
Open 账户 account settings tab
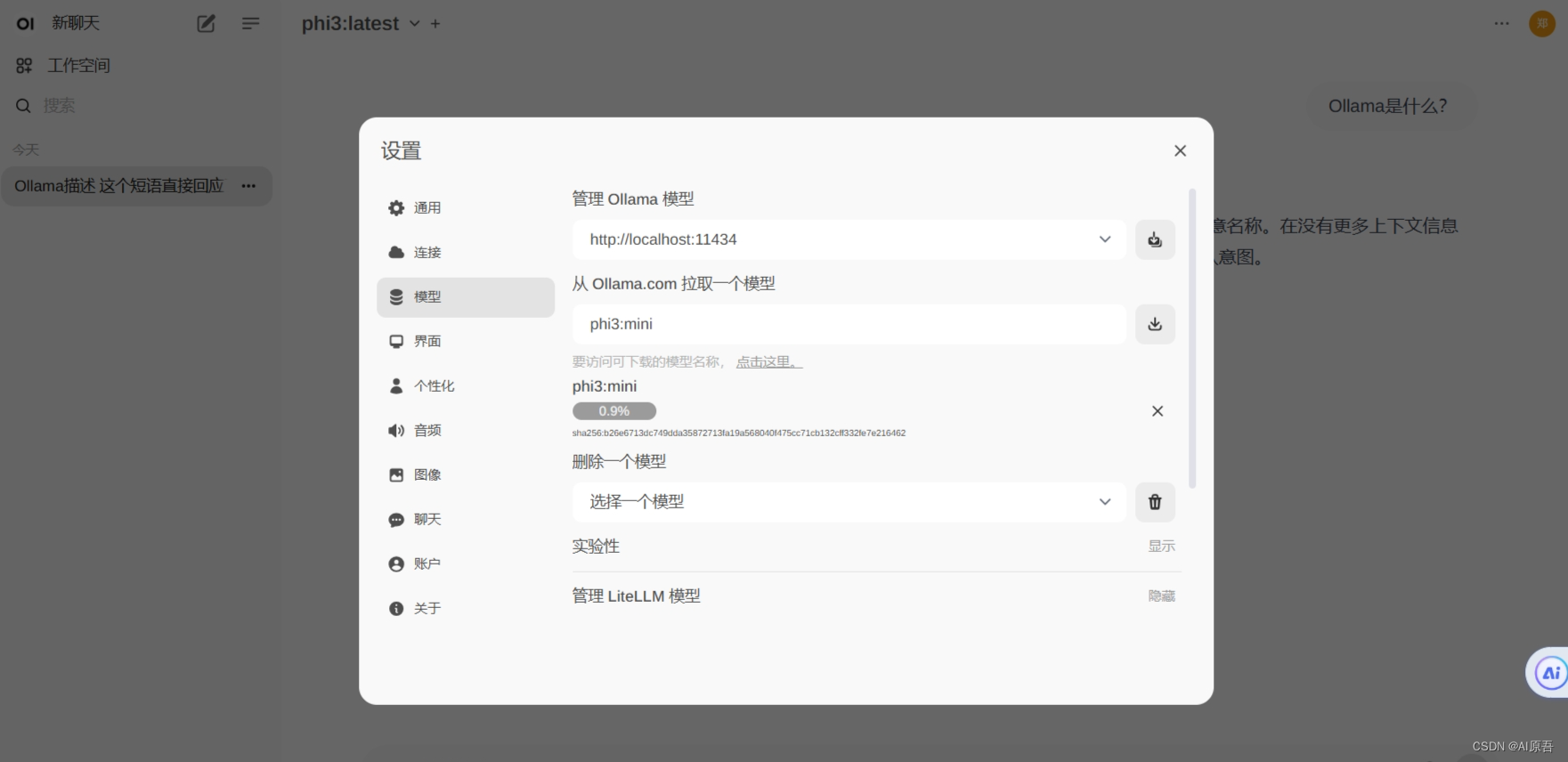coord(466,564)
